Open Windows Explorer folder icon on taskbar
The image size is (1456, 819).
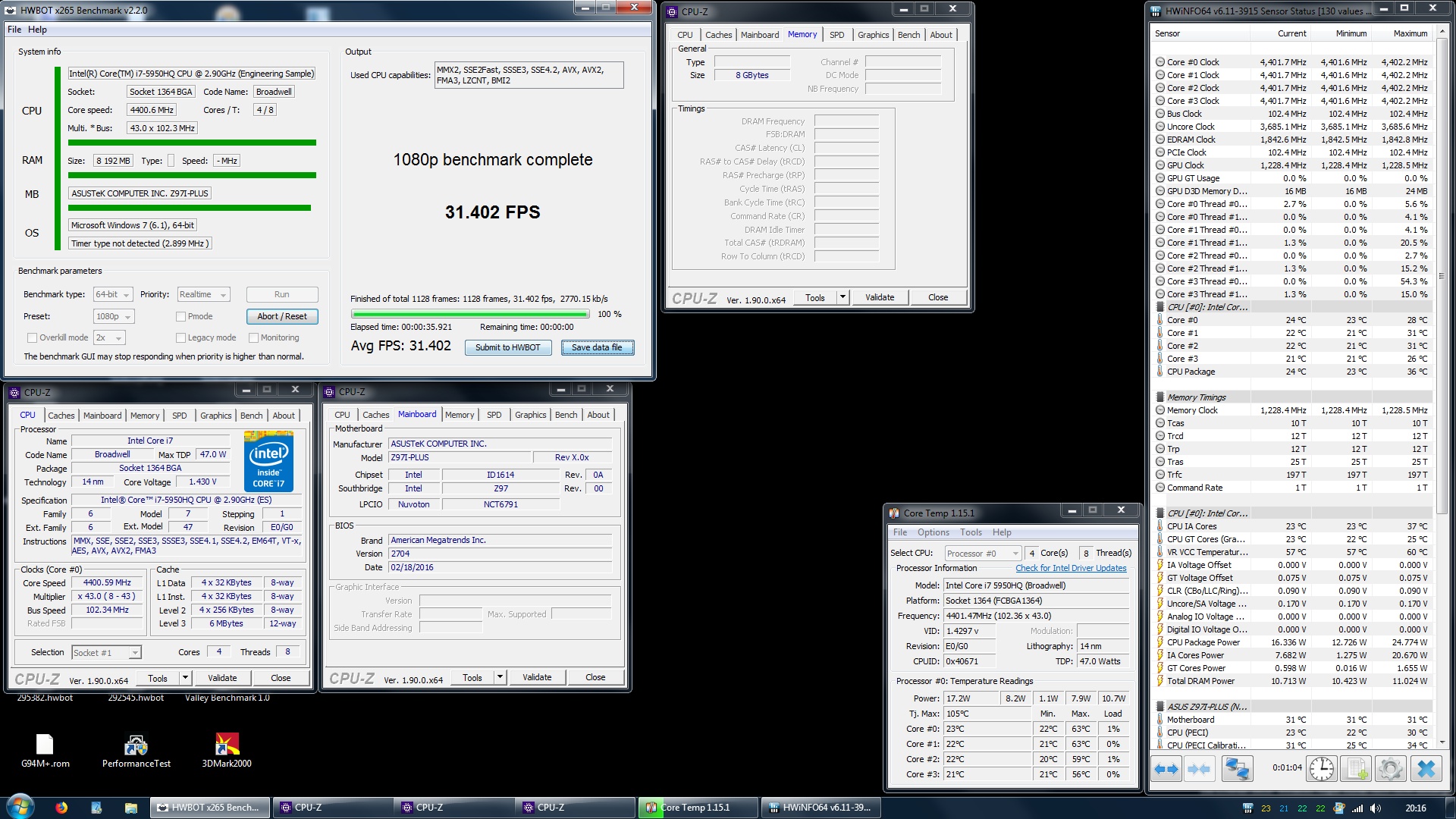[130, 808]
